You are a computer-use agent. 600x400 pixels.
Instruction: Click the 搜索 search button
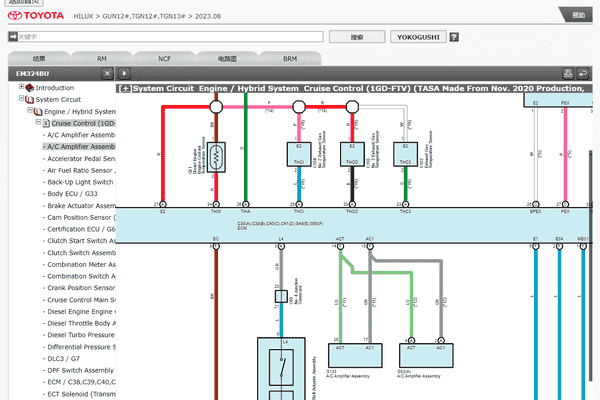click(357, 37)
